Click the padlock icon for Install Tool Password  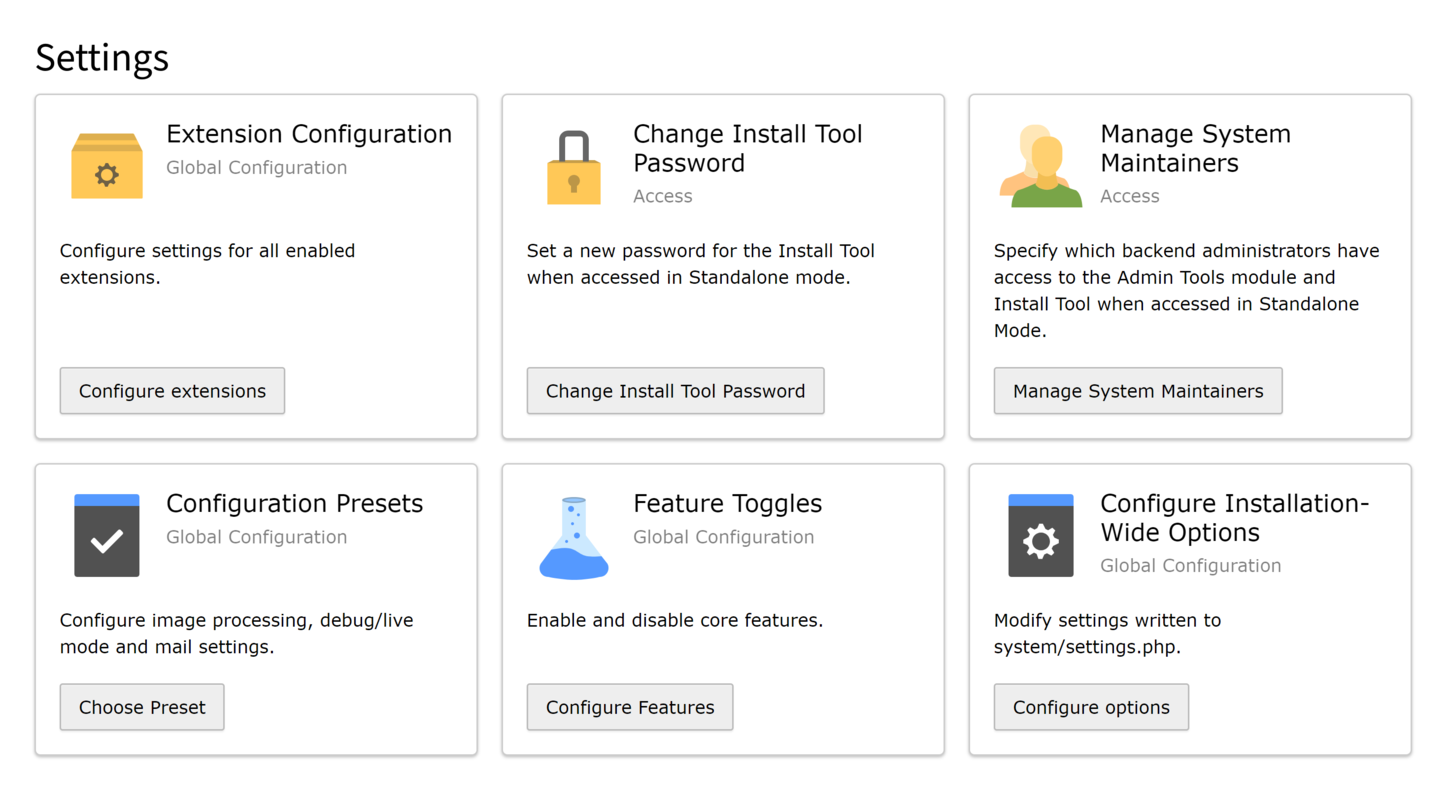(x=574, y=168)
